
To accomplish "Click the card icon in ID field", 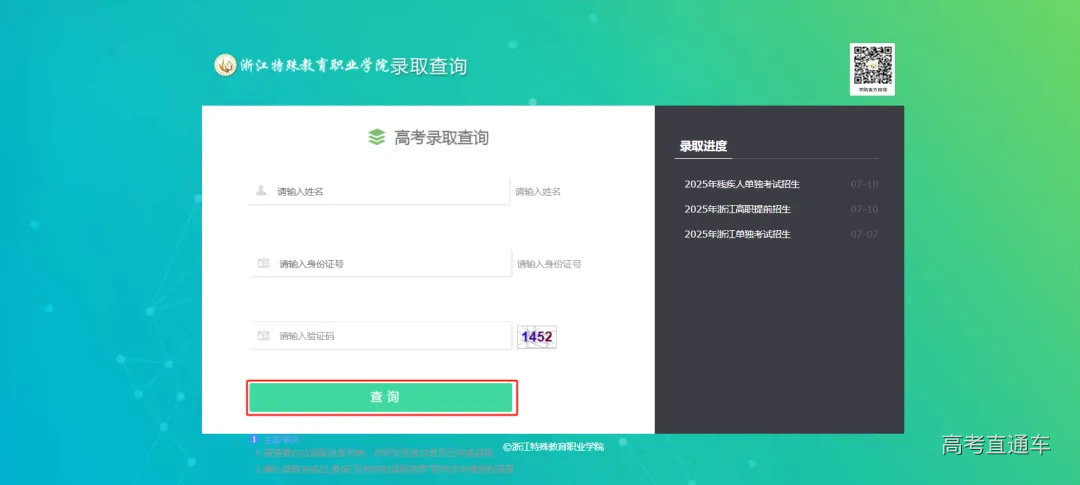I will [x=263, y=263].
